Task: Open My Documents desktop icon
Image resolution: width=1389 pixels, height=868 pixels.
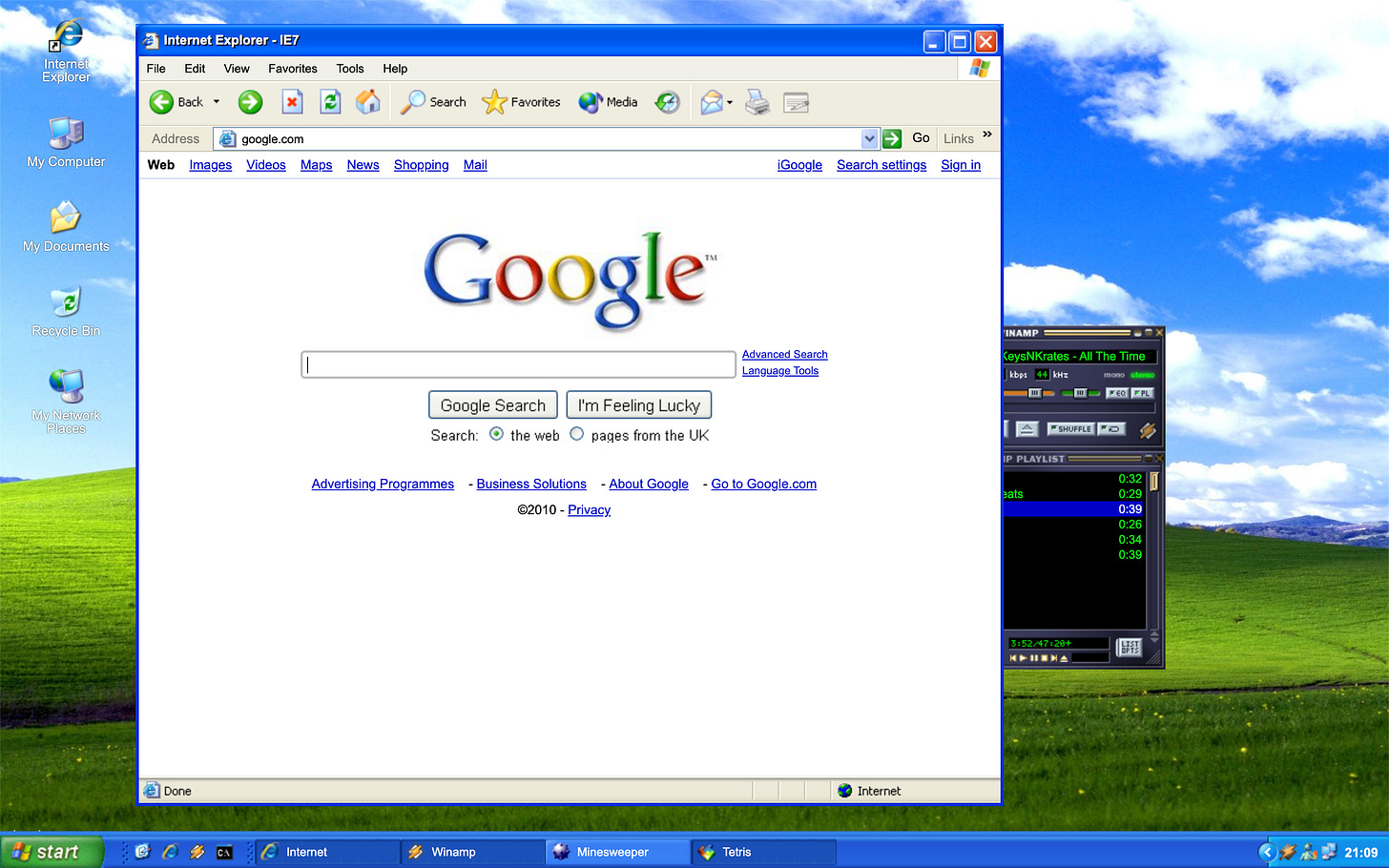Action: 66,226
